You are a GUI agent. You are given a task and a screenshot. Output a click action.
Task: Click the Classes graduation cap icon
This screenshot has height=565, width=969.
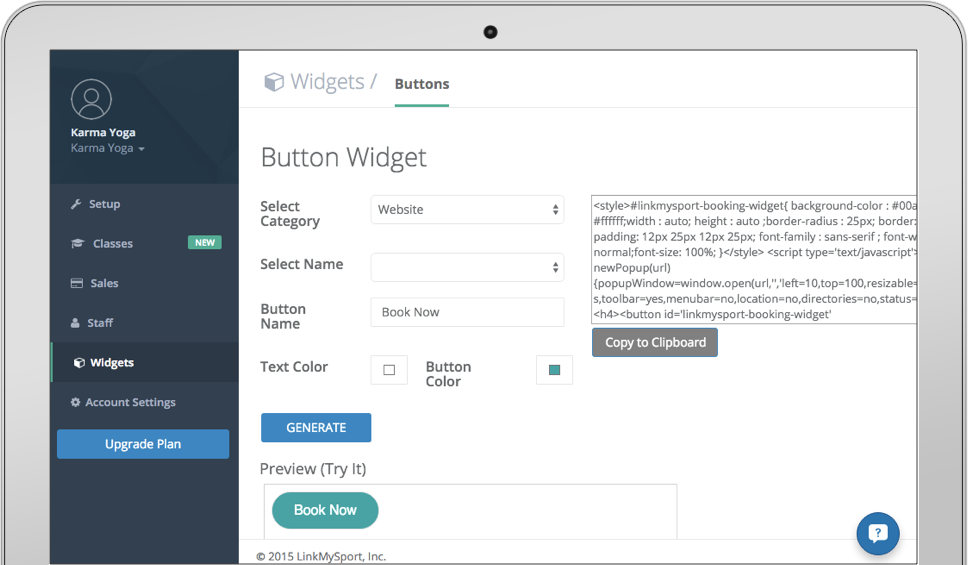[x=77, y=244]
